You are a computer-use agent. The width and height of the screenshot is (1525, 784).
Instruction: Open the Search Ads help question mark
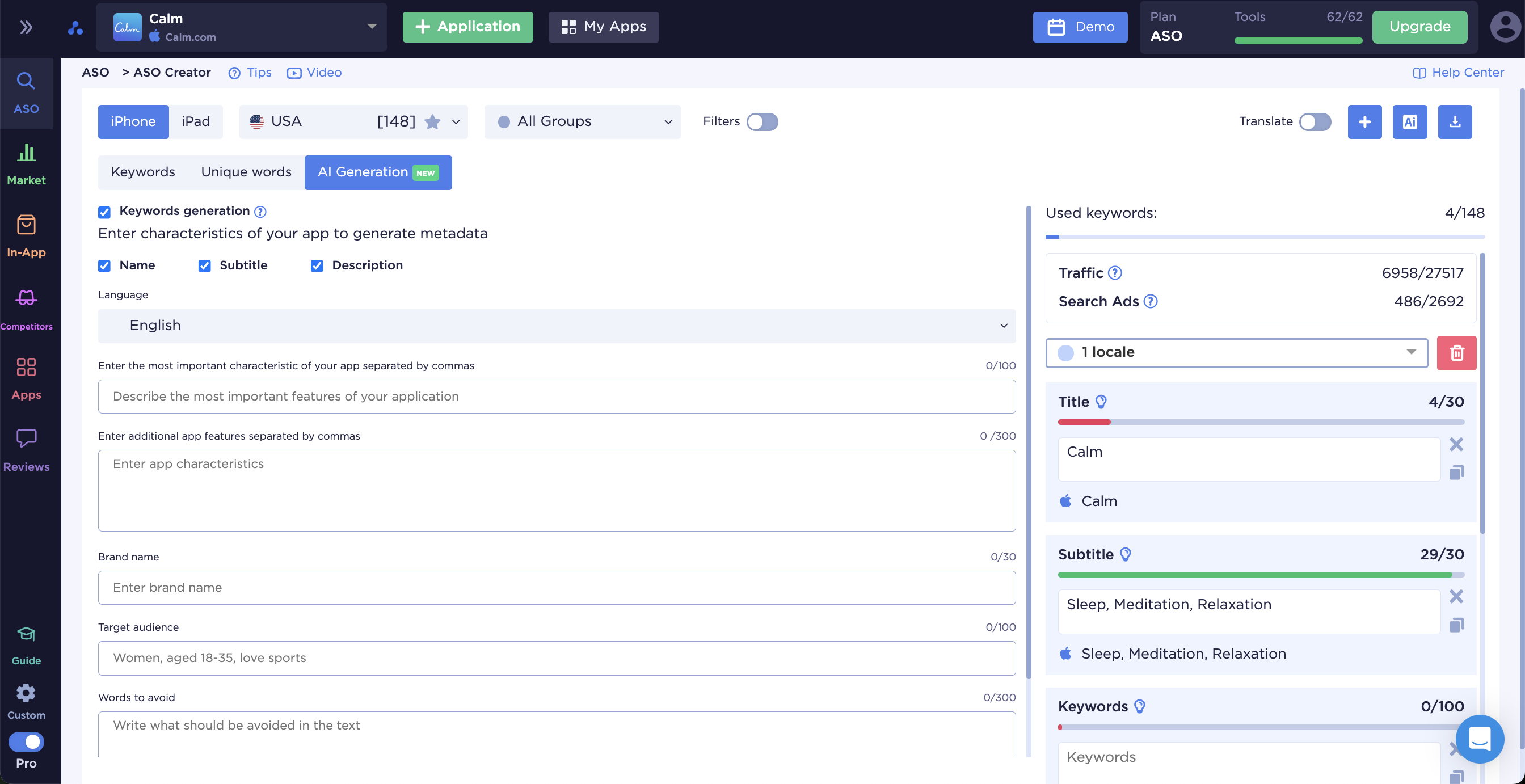click(1150, 301)
